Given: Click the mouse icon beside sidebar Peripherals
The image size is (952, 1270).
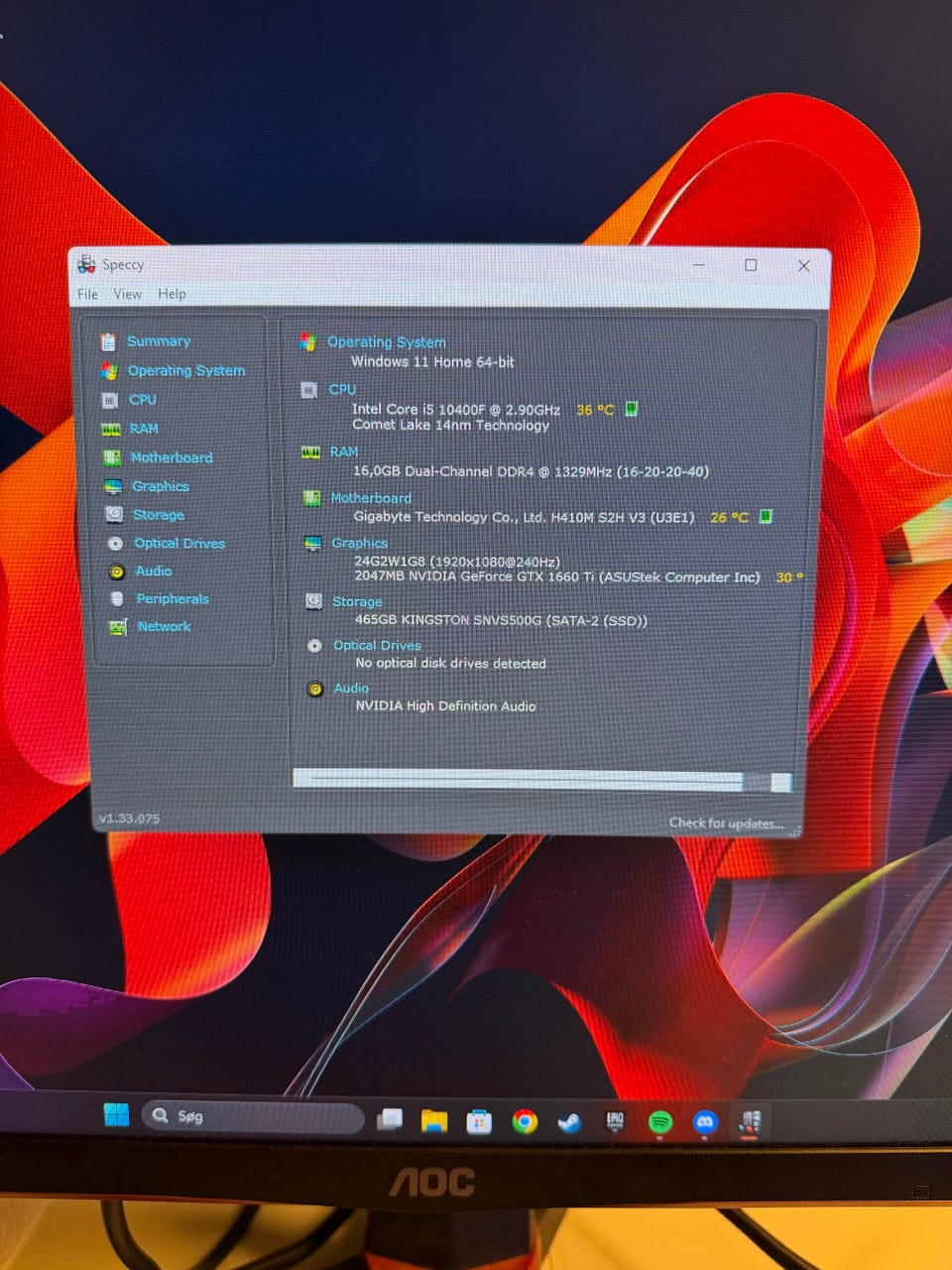Looking at the screenshot, I should [117, 599].
